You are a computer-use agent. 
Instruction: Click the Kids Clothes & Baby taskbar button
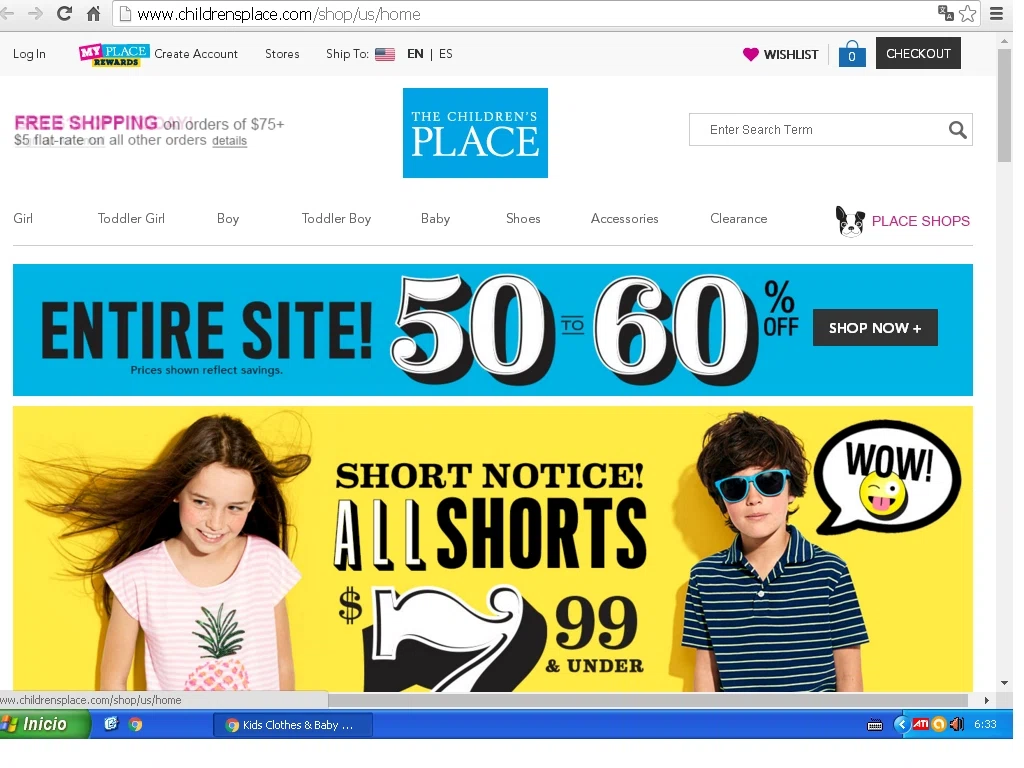(x=293, y=725)
